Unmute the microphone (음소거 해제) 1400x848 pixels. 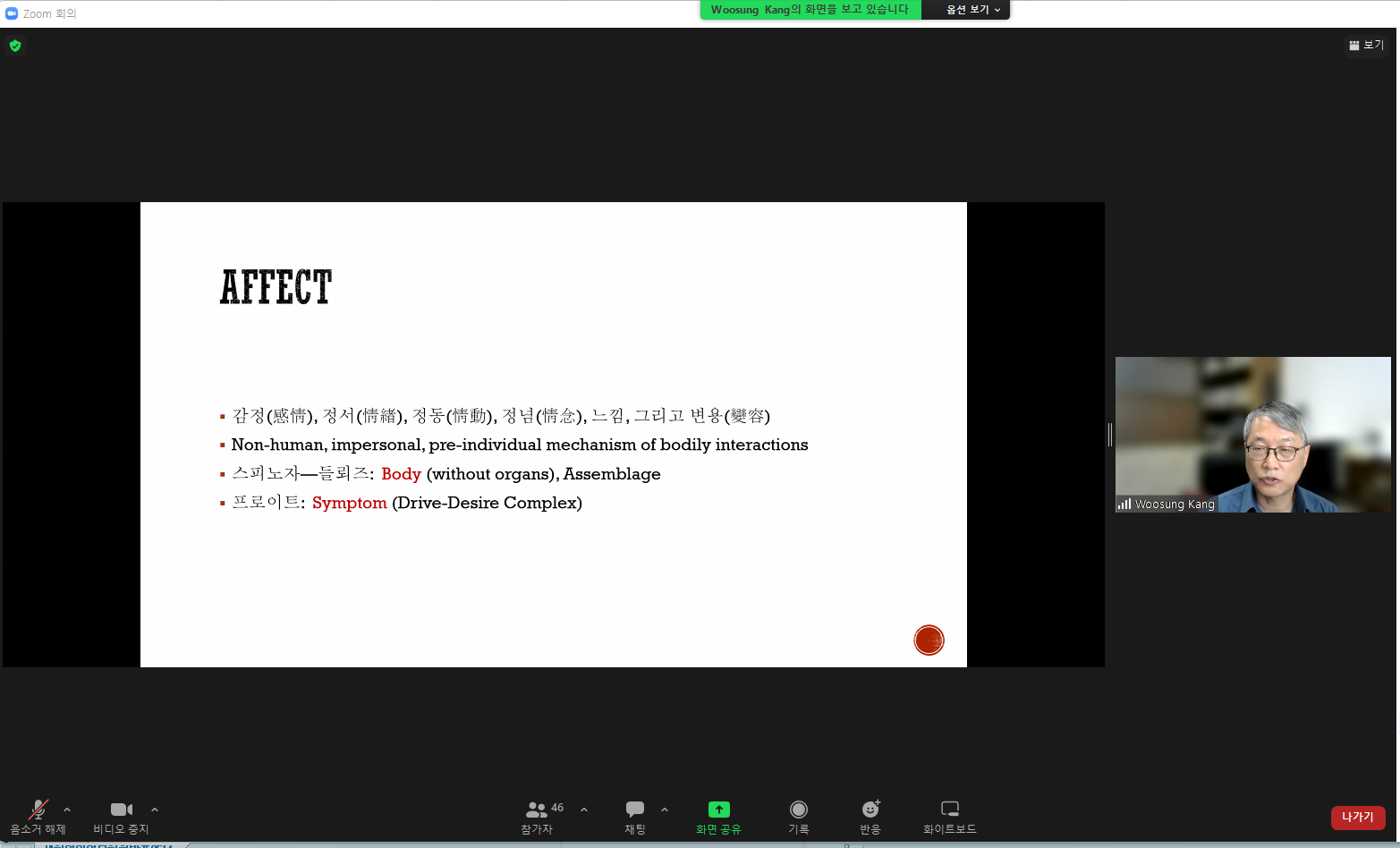coord(38,816)
